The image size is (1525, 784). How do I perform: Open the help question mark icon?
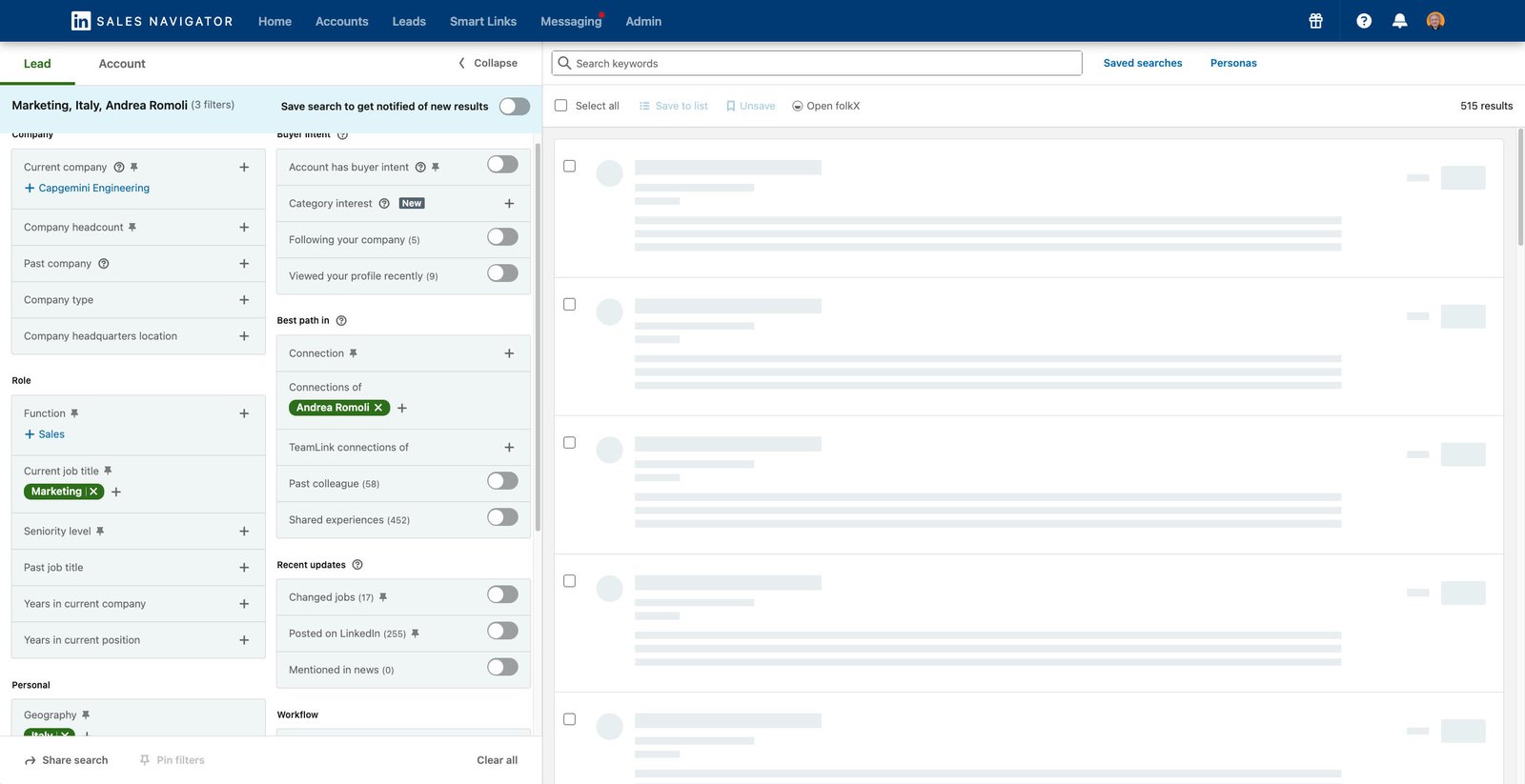(1364, 21)
